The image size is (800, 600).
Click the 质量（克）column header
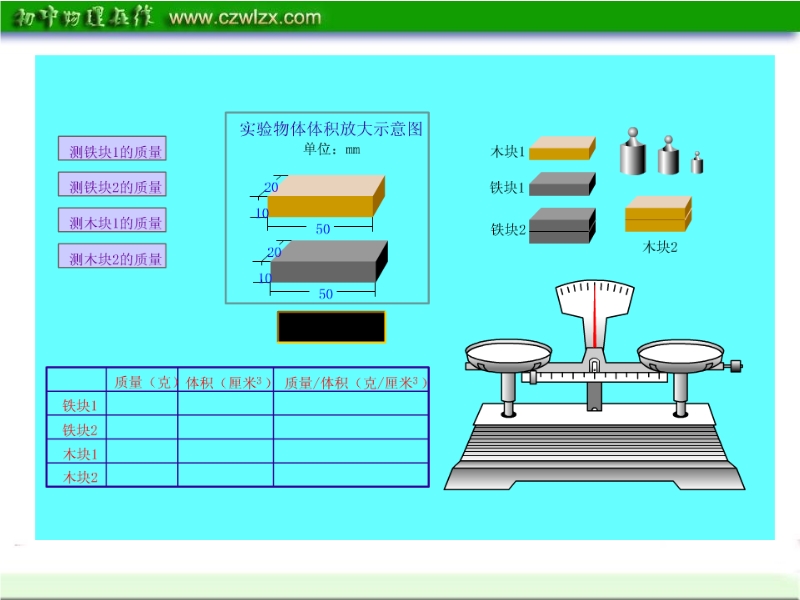pyautogui.click(x=144, y=382)
